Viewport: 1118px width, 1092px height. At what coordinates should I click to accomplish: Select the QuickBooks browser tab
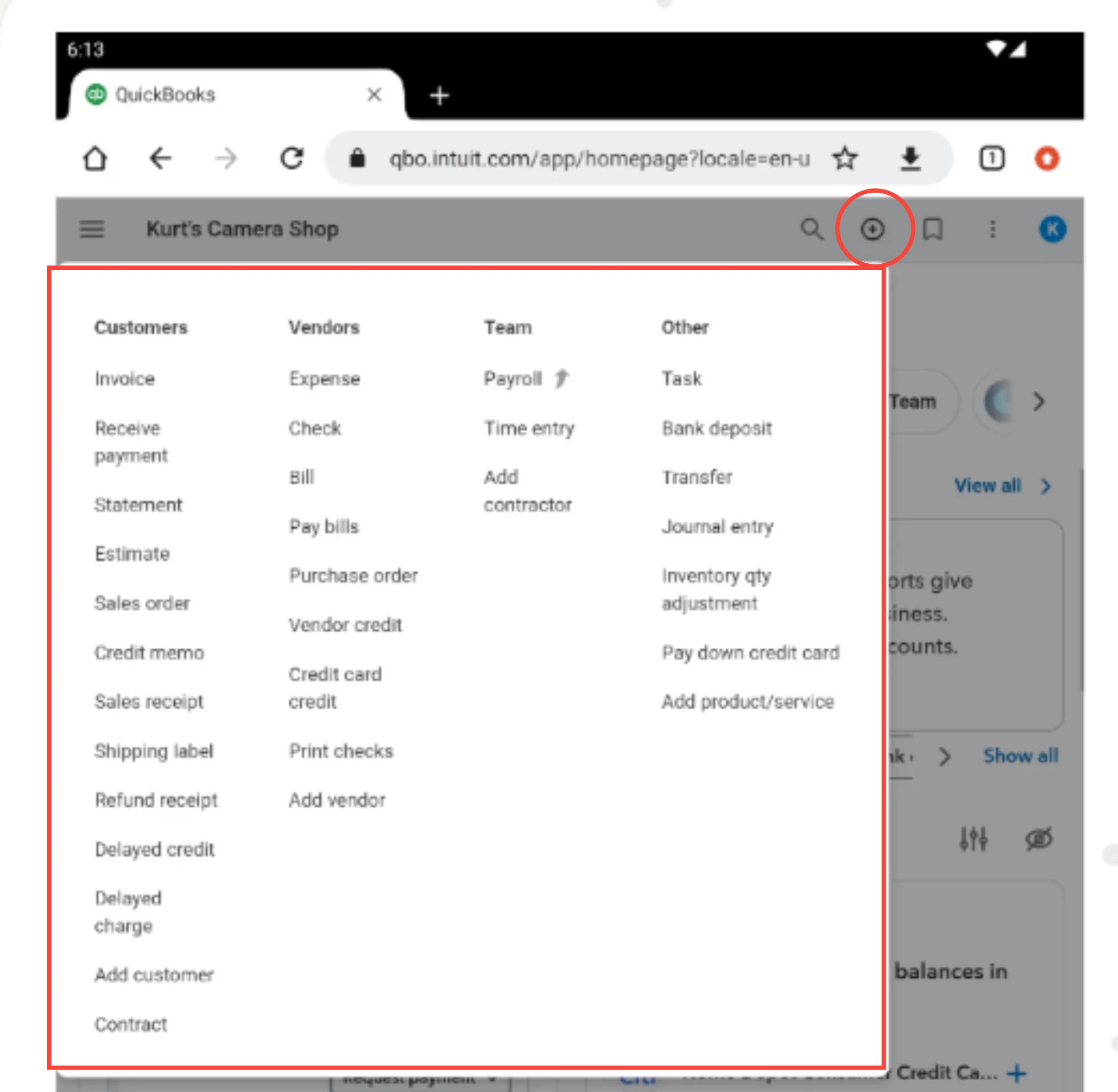[236, 94]
